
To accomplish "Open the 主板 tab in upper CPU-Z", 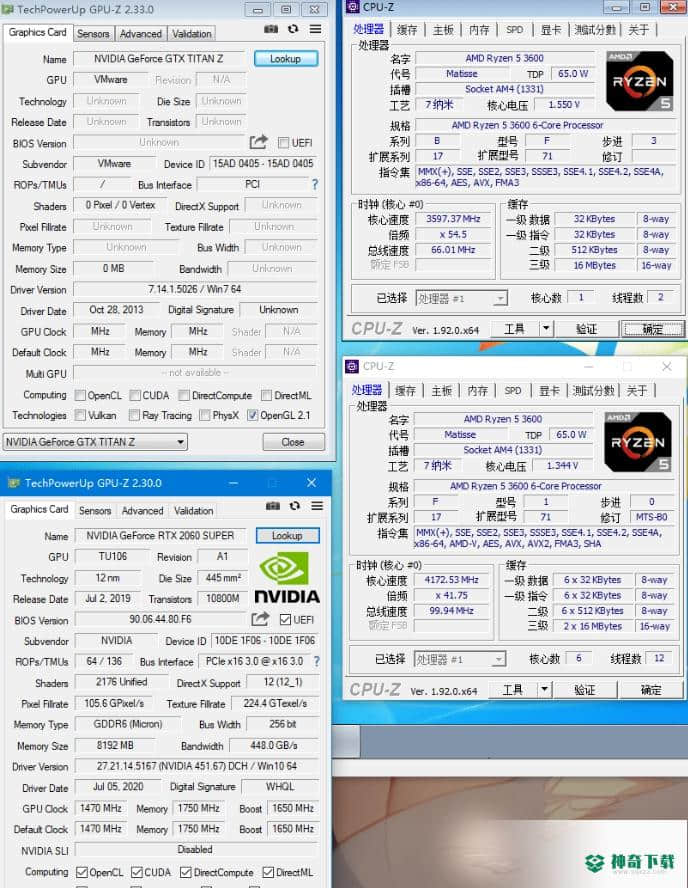I will (x=443, y=29).
